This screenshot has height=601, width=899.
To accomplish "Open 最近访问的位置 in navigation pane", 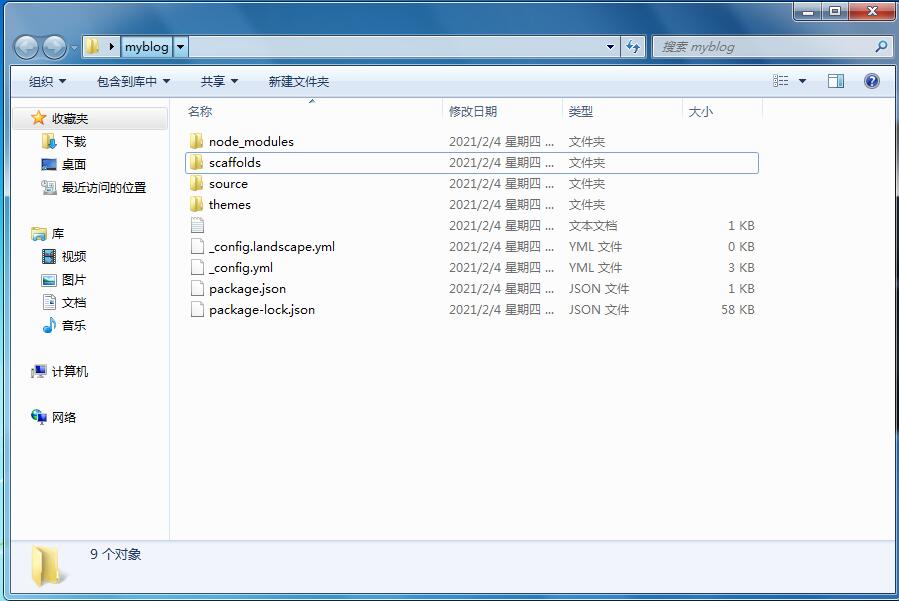I will click(104, 187).
